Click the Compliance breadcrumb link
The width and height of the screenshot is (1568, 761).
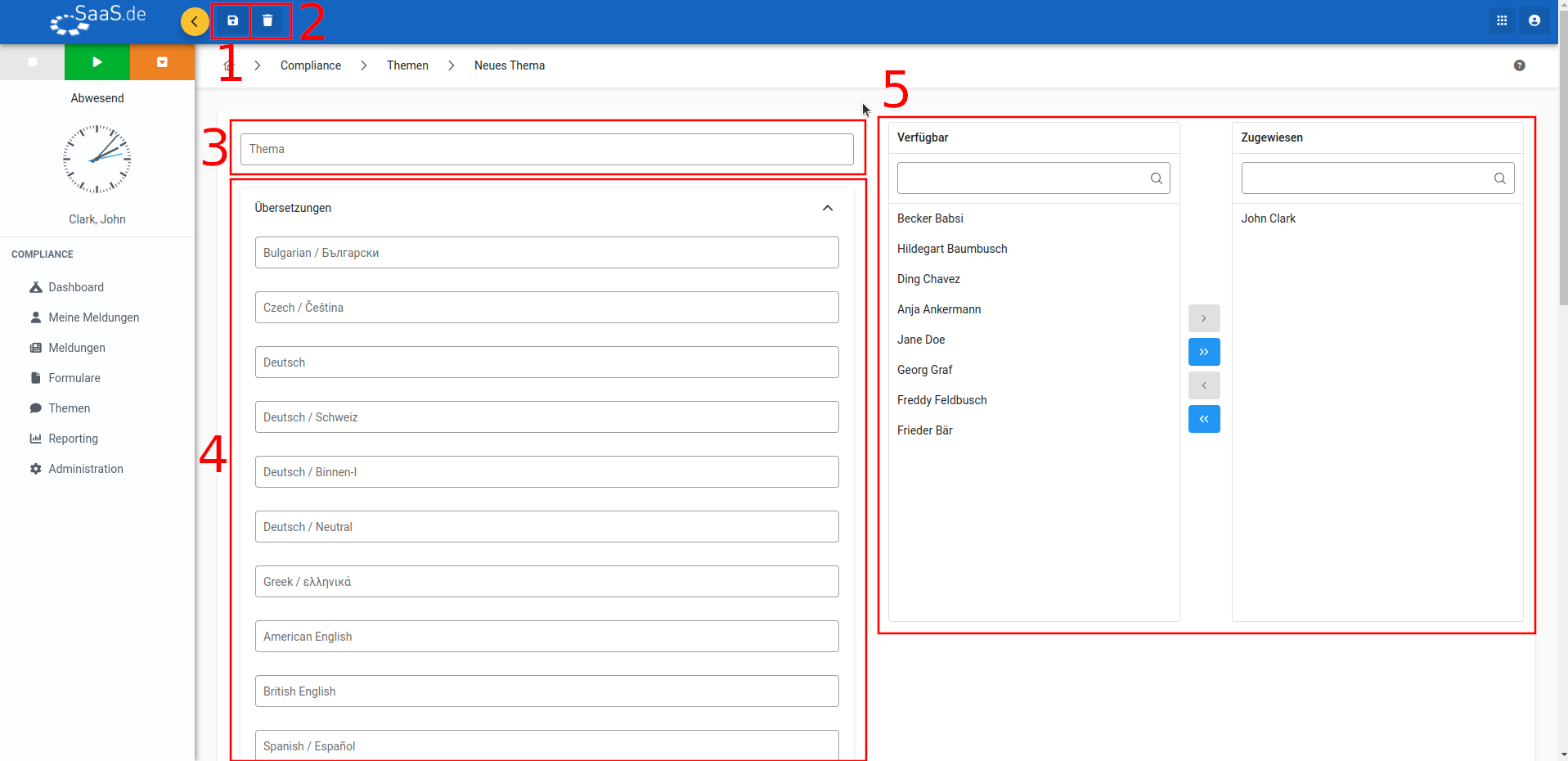click(x=311, y=65)
